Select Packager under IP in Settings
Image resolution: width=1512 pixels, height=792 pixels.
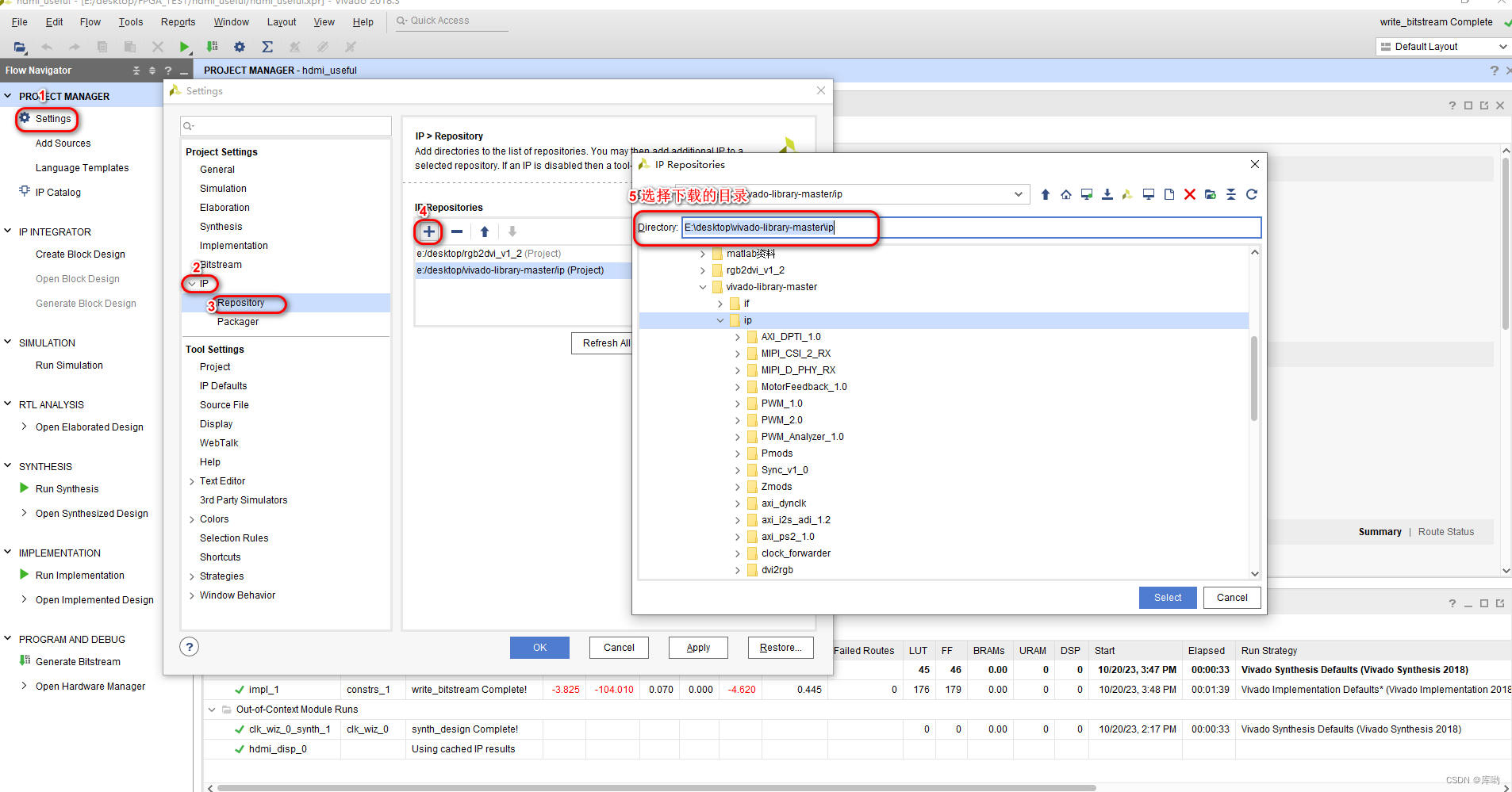pyautogui.click(x=237, y=322)
